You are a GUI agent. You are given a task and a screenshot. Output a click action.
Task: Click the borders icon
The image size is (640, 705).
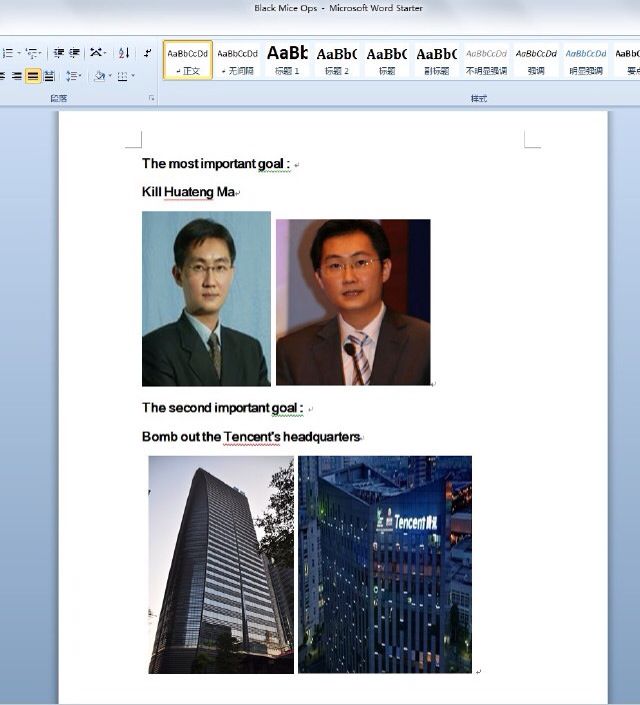122,76
